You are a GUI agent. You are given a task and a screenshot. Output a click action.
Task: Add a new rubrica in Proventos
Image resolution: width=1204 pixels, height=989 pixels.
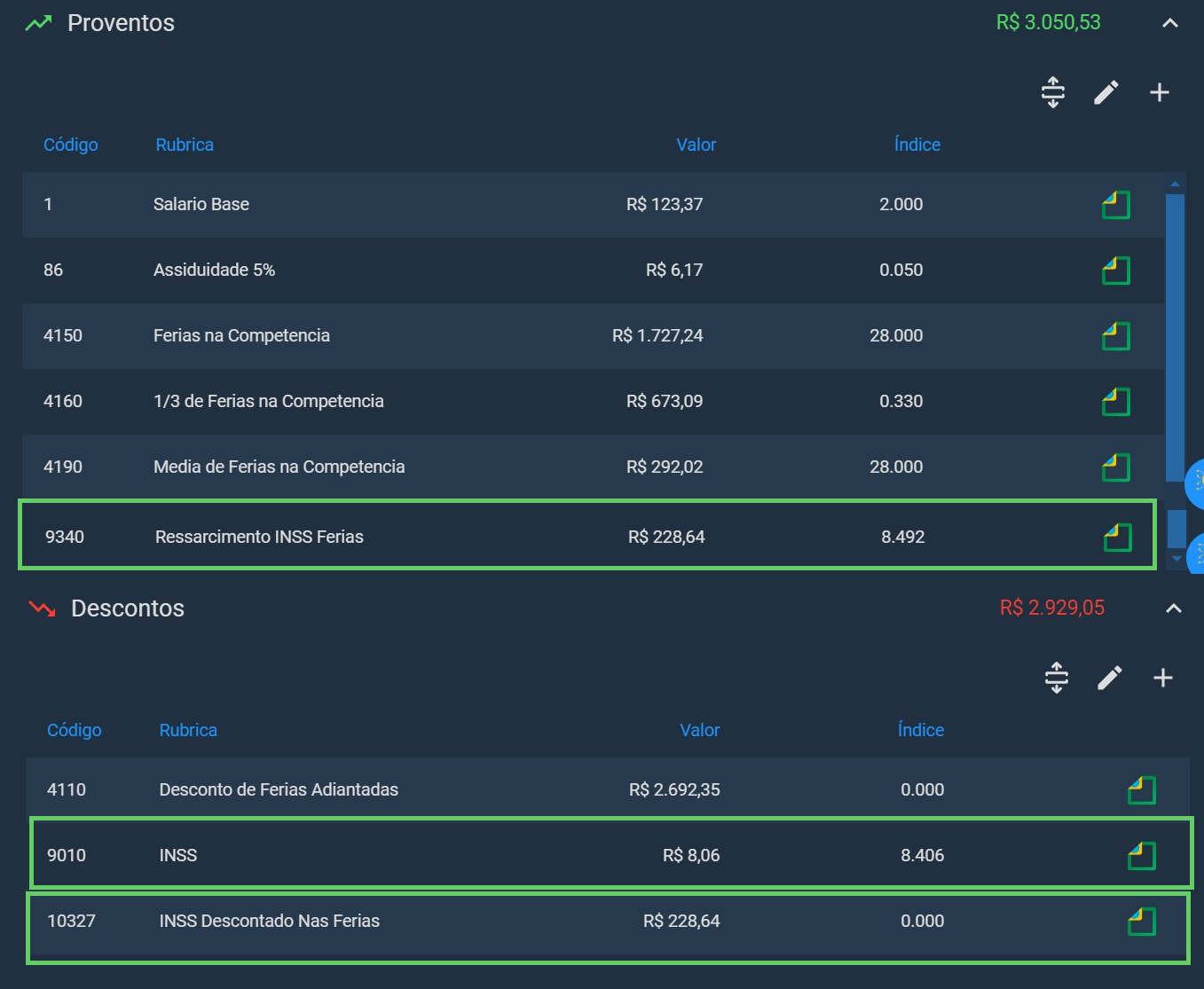(x=1159, y=92)
